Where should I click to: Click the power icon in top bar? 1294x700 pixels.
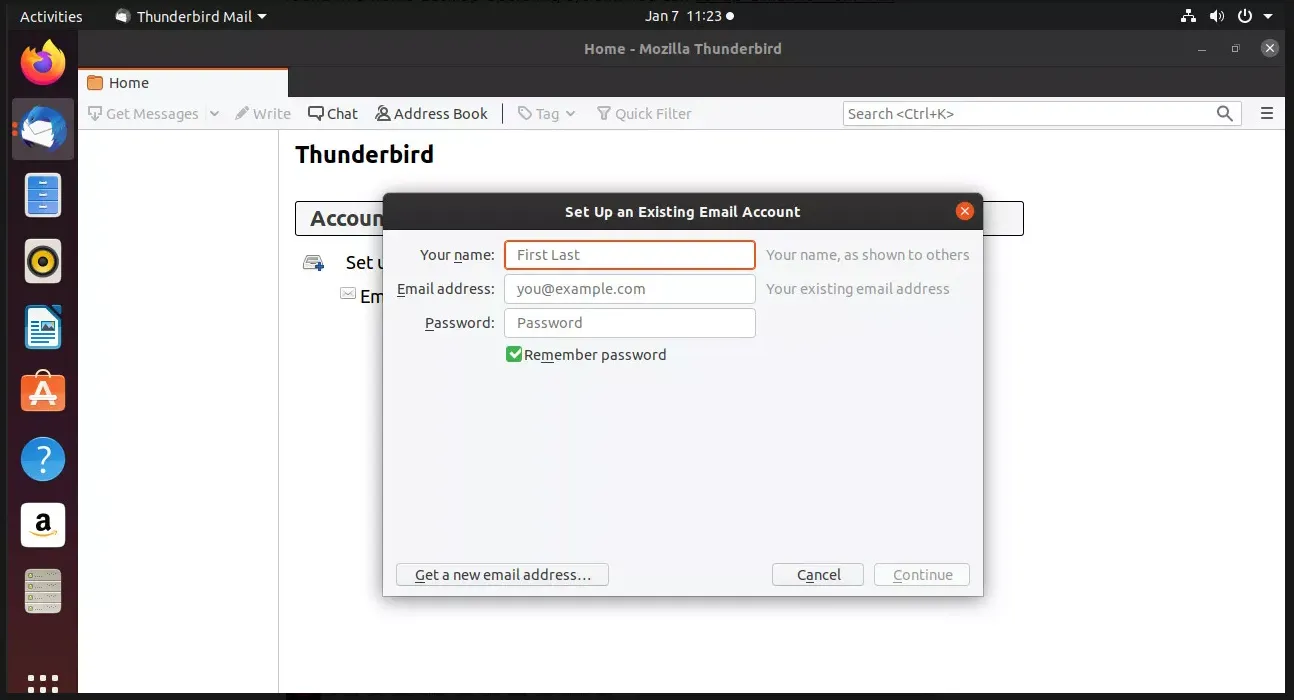(1245, 16)
